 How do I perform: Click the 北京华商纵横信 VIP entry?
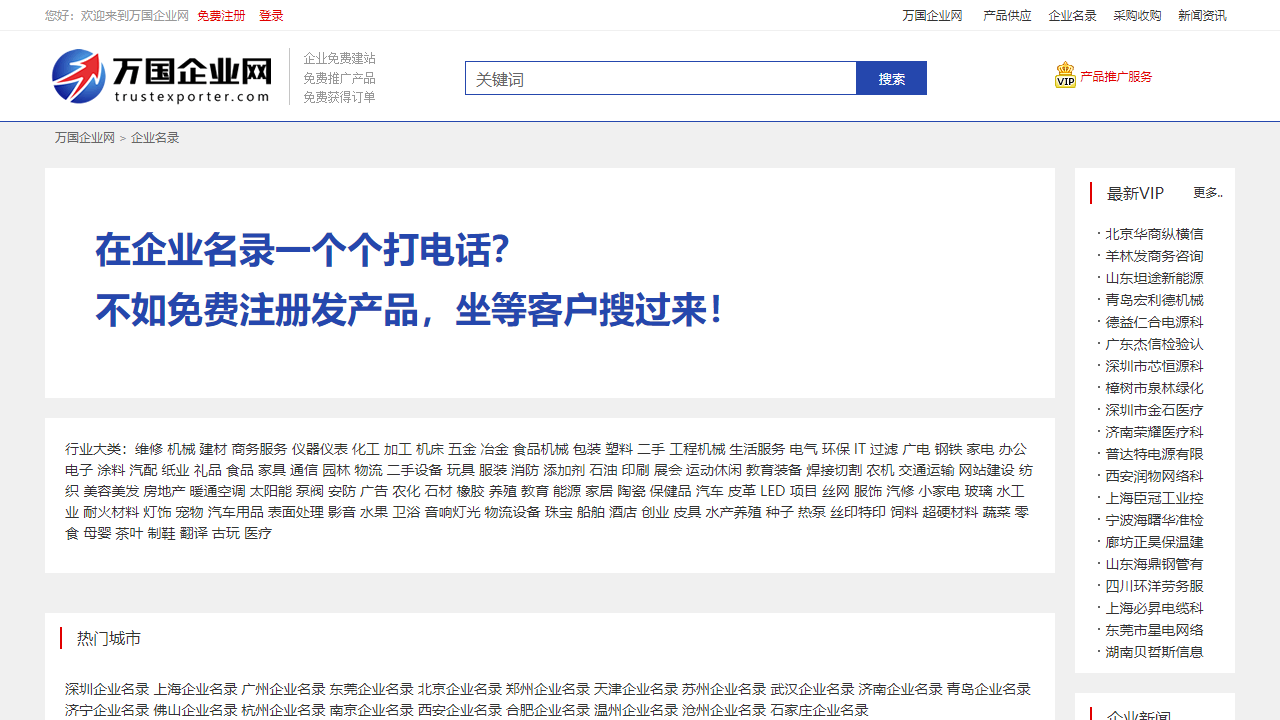click(1153, 233)
